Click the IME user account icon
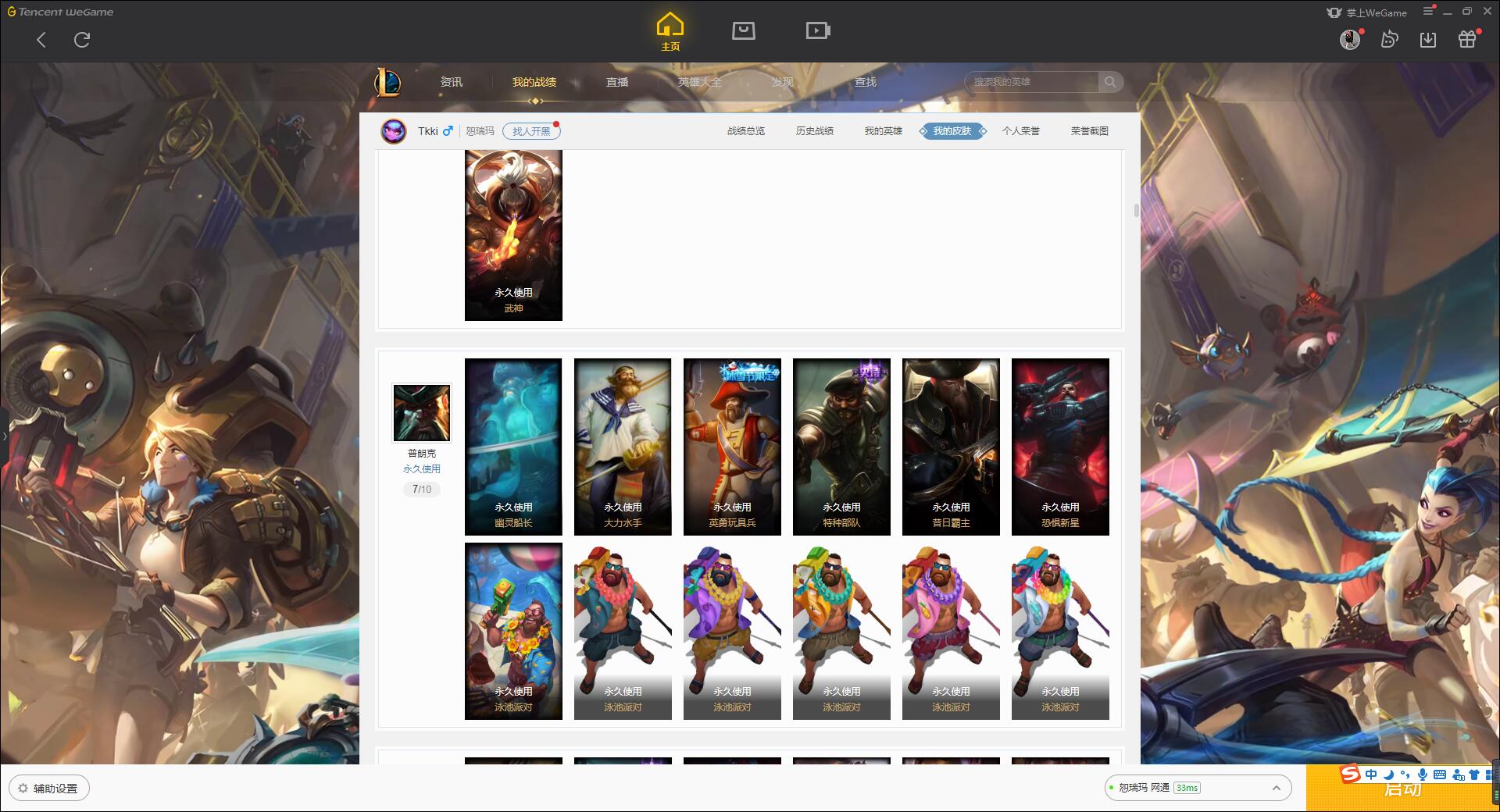This screenshot has width=1500, height=812. click(x=1458, y=775)
